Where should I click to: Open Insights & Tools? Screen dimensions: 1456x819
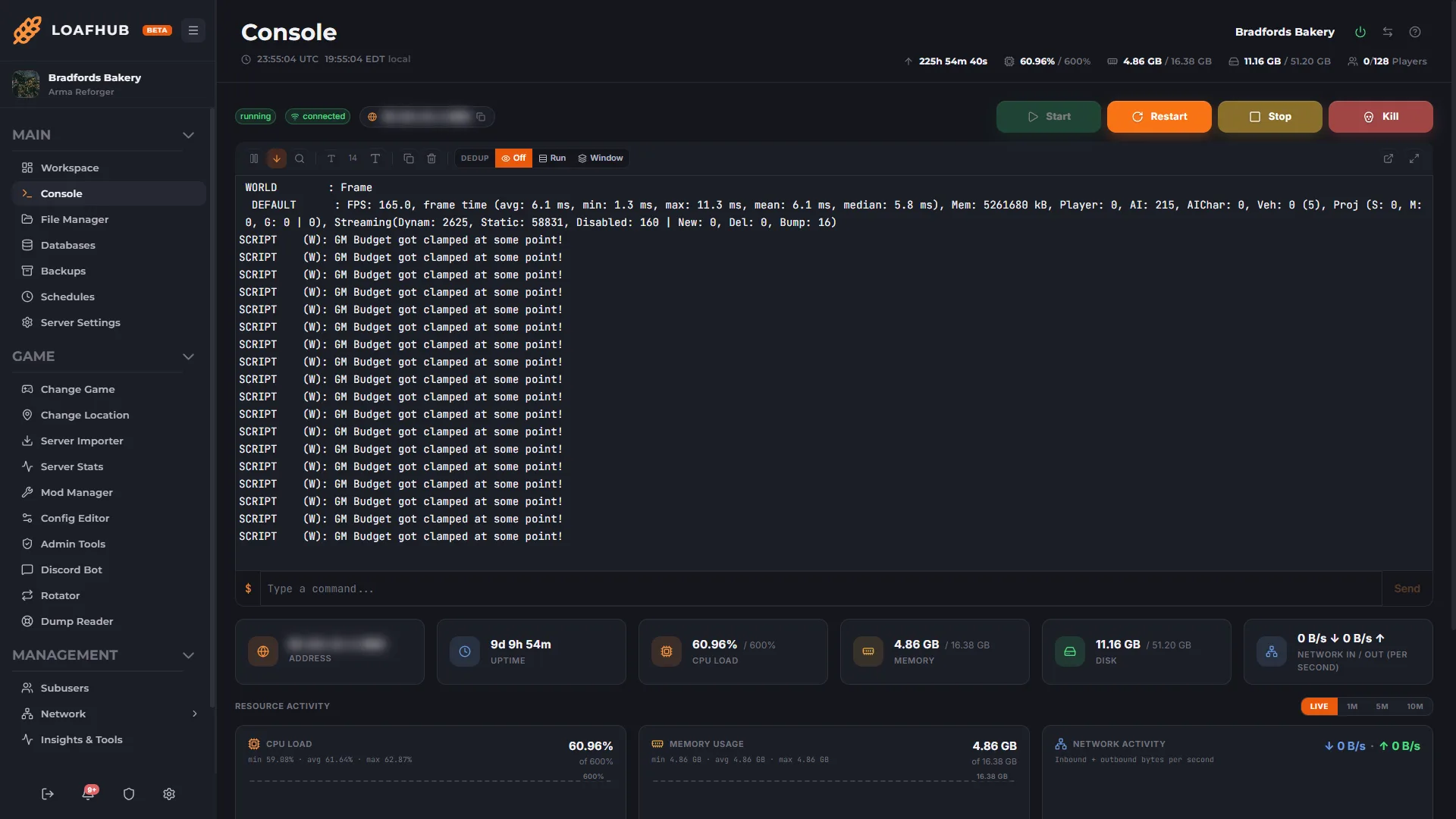click(x=108, y=739)
